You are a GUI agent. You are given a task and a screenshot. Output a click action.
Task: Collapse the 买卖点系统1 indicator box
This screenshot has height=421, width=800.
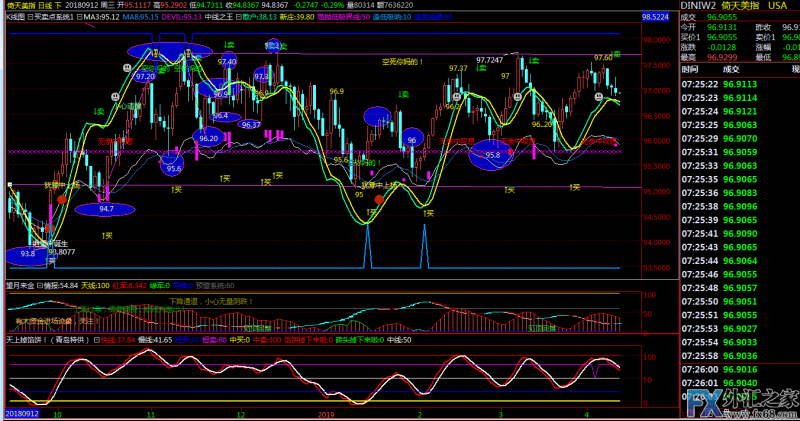30,17
